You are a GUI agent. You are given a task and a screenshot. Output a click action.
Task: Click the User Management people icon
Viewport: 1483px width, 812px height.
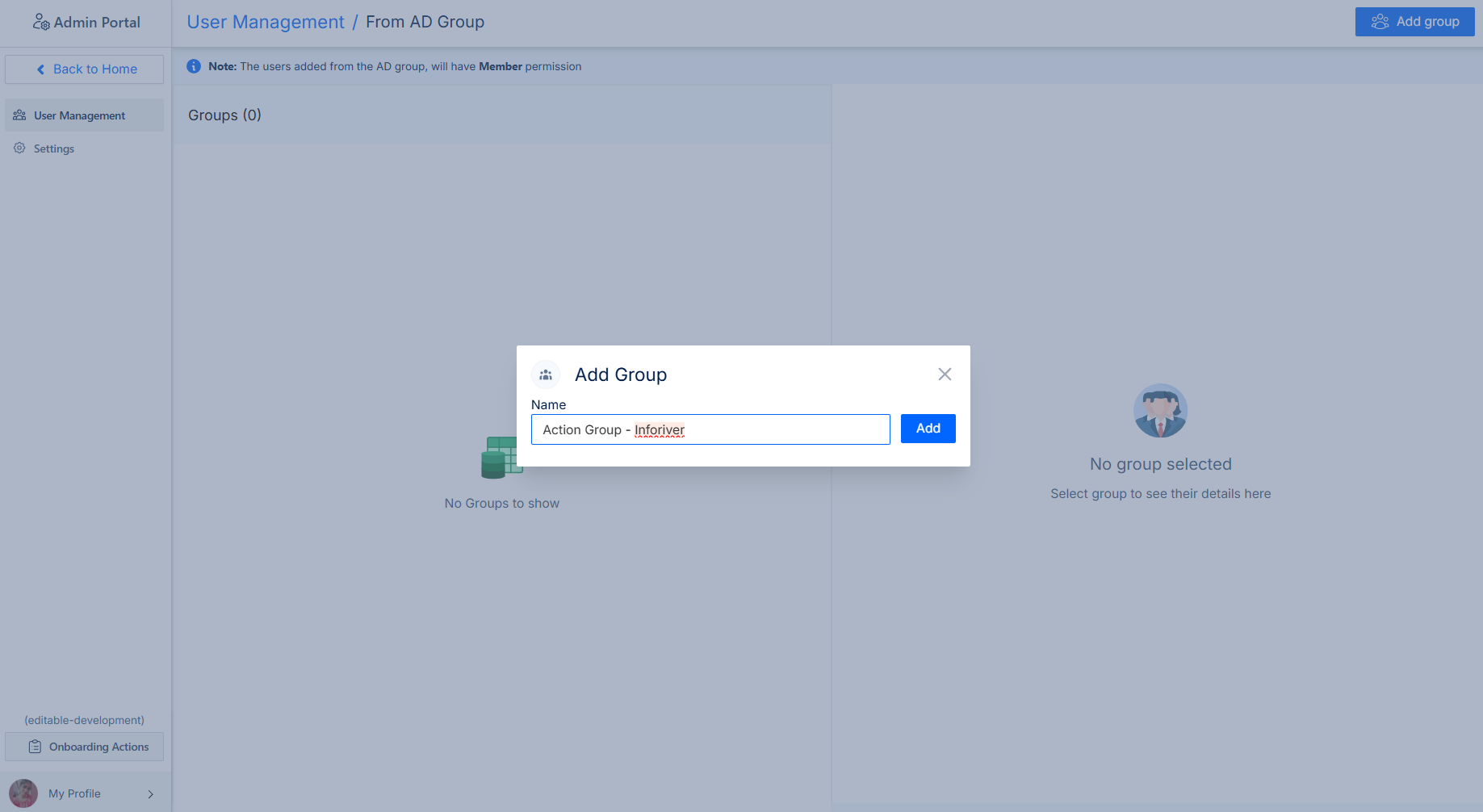(19, 115)
